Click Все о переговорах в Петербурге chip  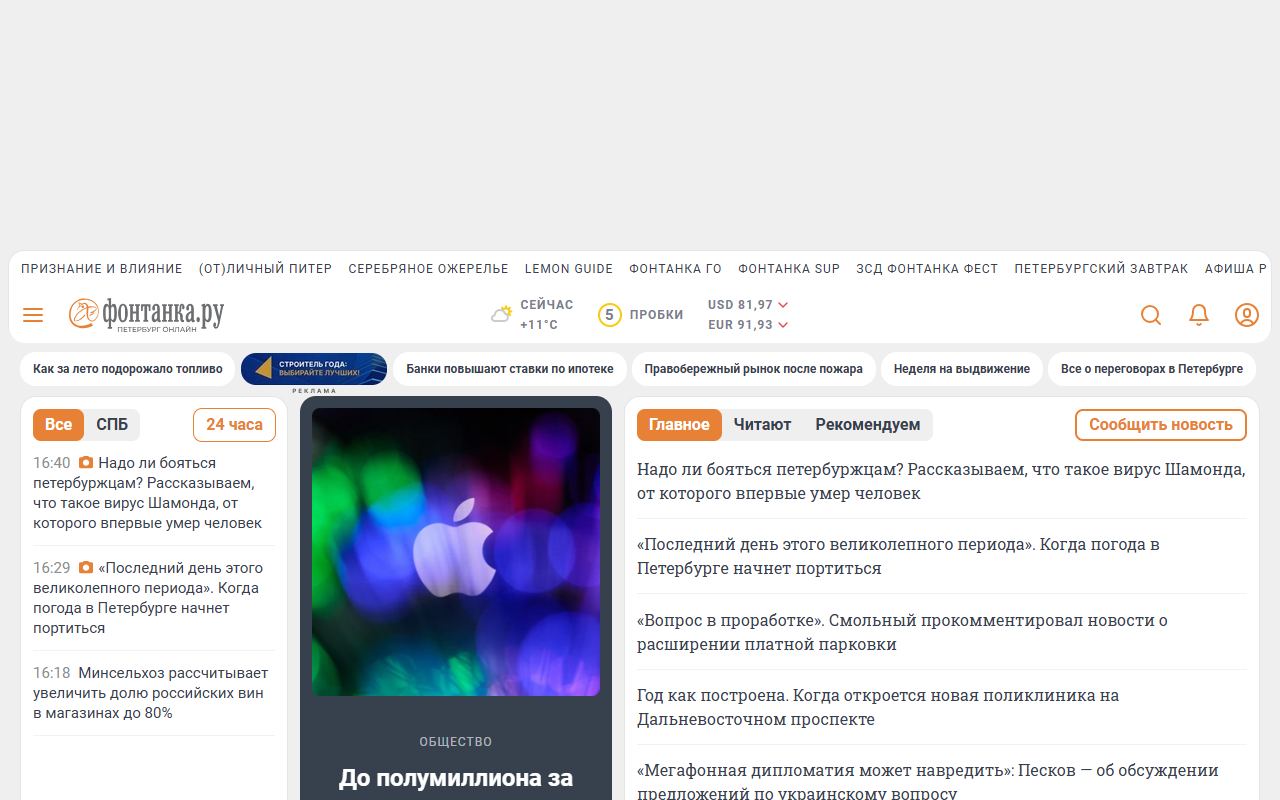[1152, 369]
